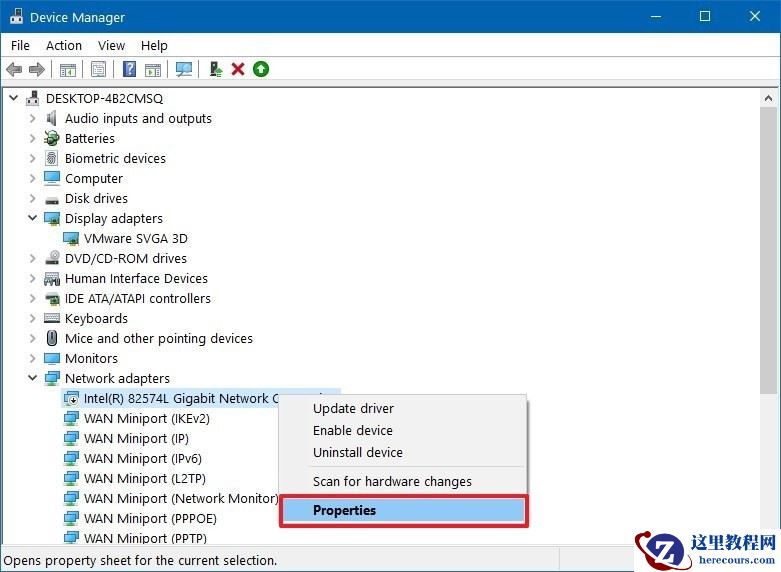This screenshot has width=781, height=572.
Task: Click the Update device driver toolbar icon
Action: click(x=216, y=69)
